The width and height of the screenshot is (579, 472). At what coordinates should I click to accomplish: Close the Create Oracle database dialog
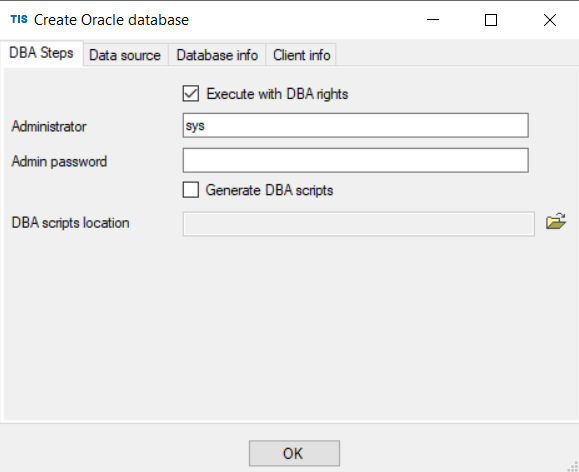click(x=550, y=20)
